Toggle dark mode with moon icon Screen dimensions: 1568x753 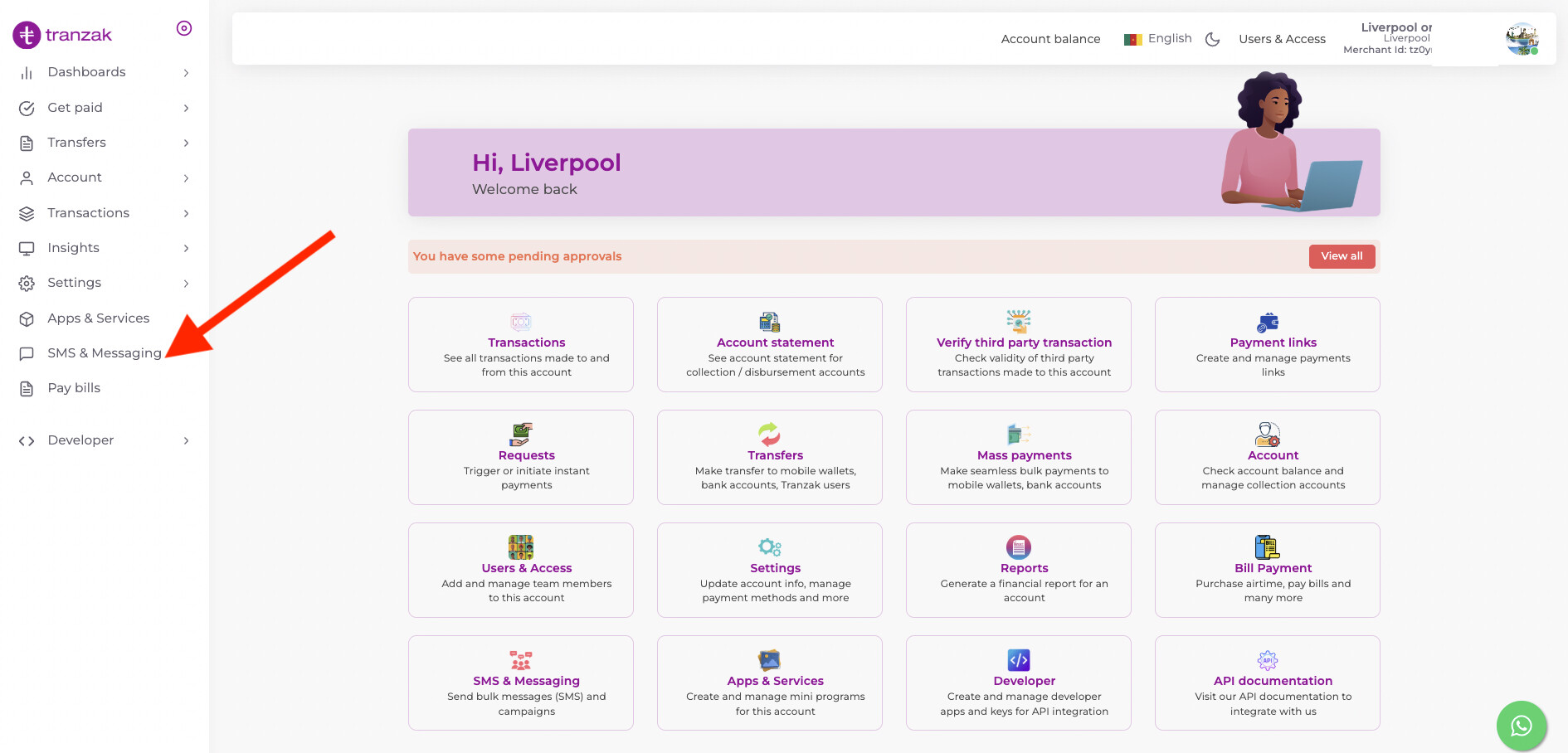coord(1212,39)
